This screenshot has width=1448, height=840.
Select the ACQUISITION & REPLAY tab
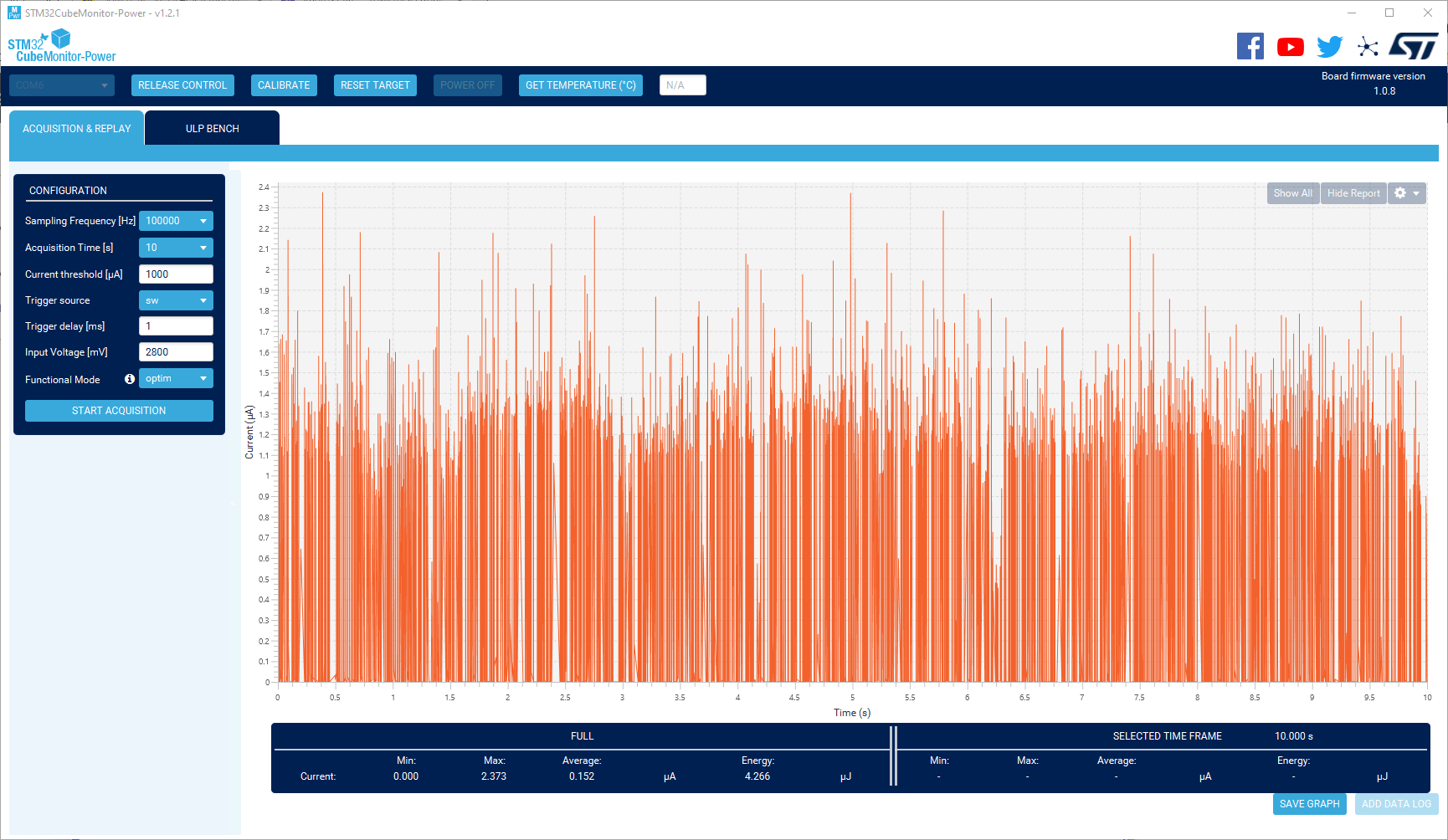(77, 129)
